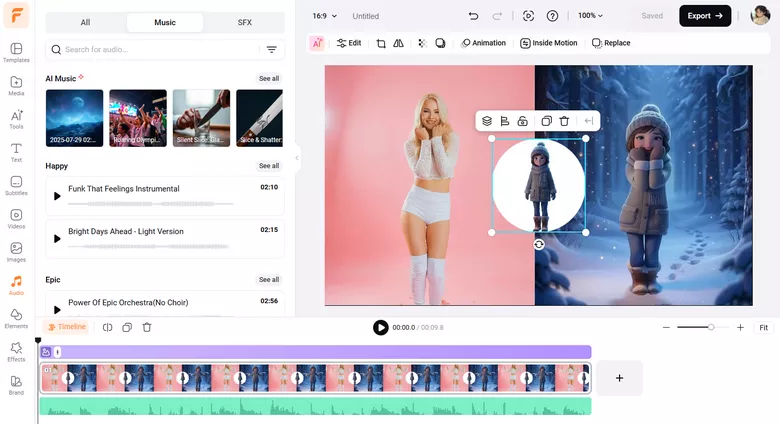Viewport: 780px width, 424px height.
Task: Click the split clip icon in timeline bar
Action: (107, 327)
